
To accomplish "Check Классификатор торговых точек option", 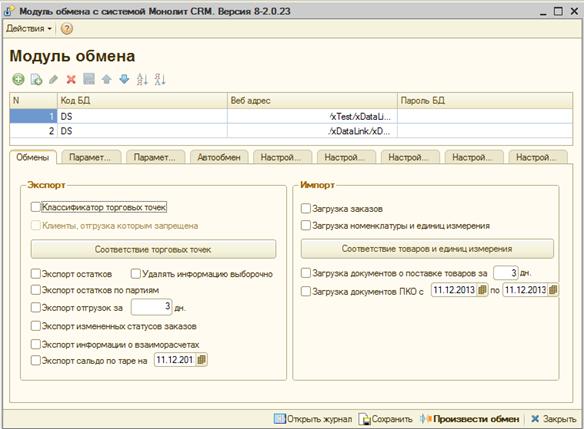I will pyautogui.click(x=35, y=207).
